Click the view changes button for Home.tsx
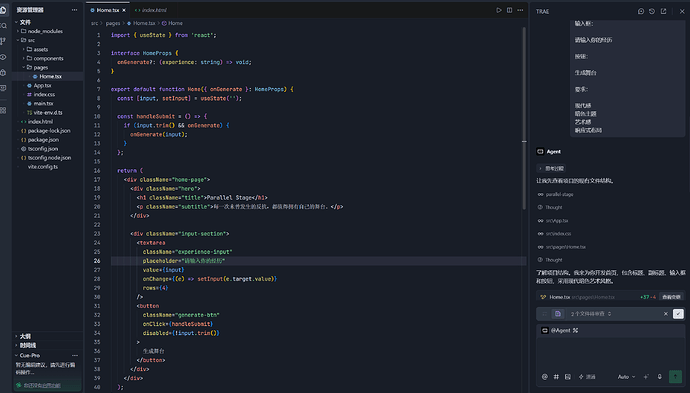Screen dimensions: 690x393 tap(672, 297)
